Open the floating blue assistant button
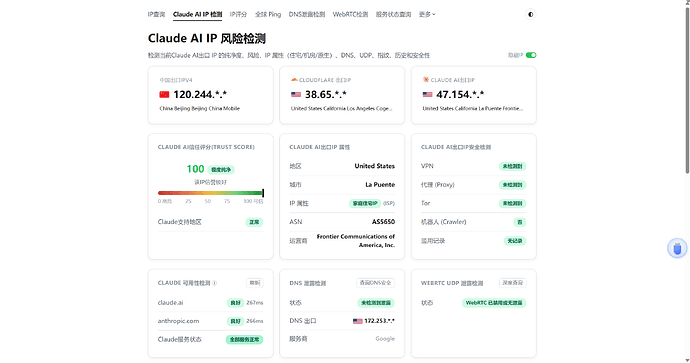 pos(677,249)
